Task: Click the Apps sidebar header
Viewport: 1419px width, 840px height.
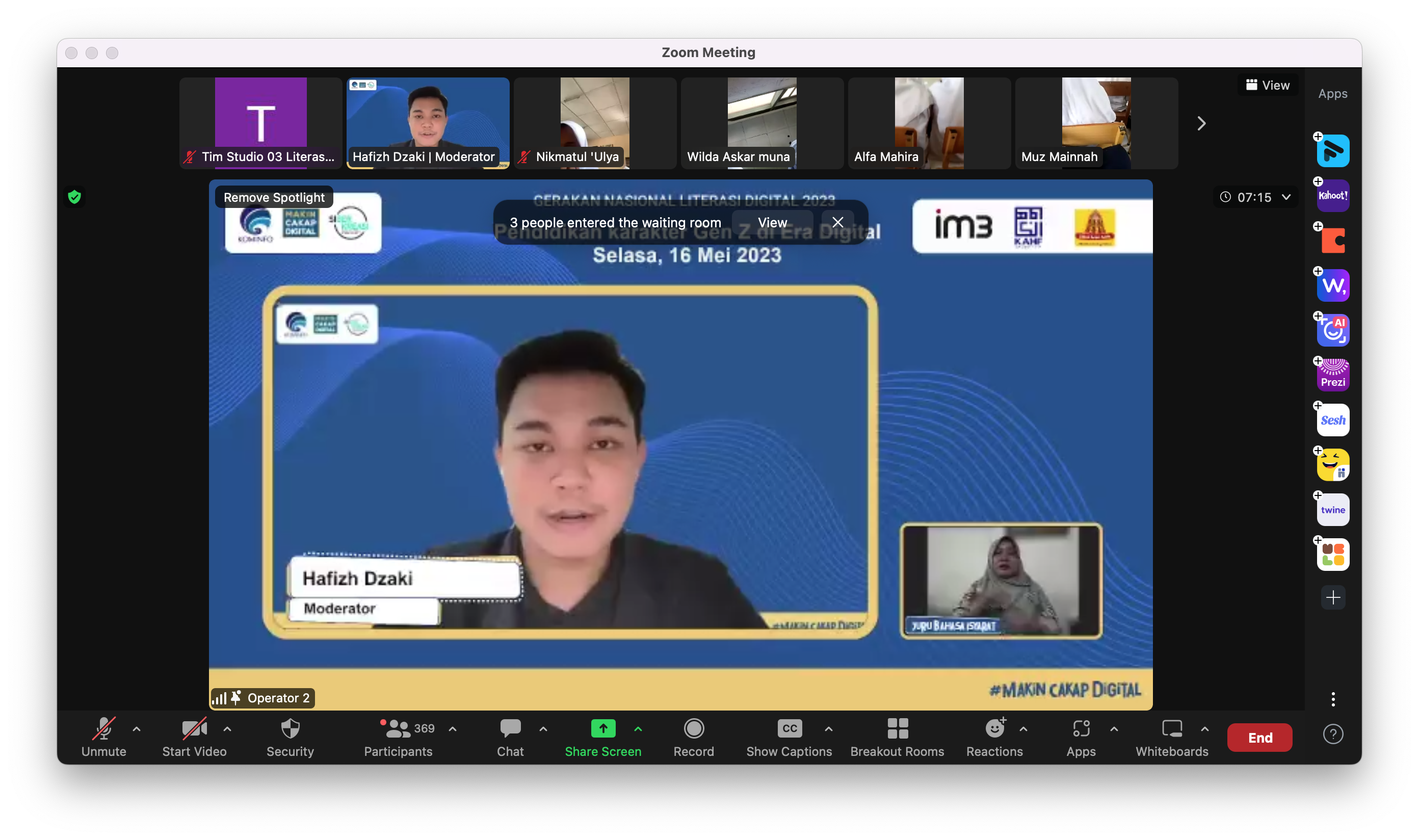Action: point(1332,93)
